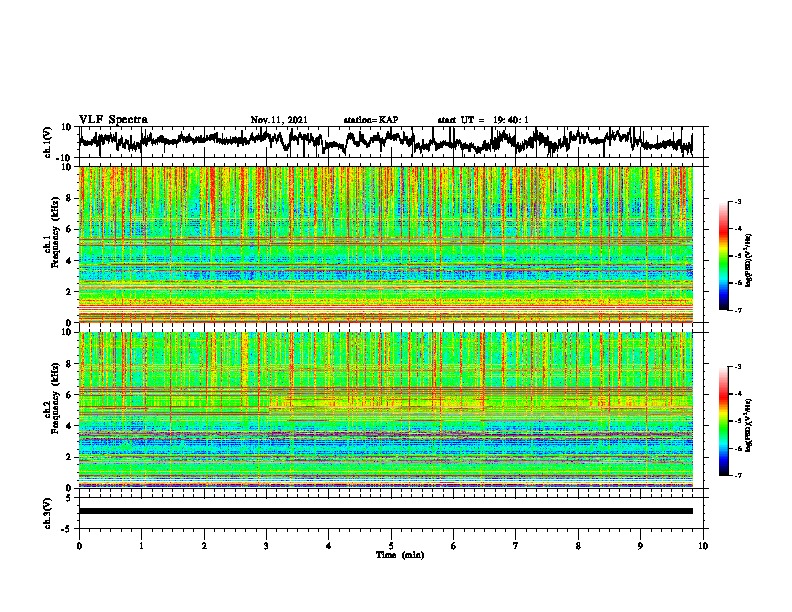The height and width of the screenshot is (612, 792).
Task: Click time axis tick label "6"
Action: 454,546
